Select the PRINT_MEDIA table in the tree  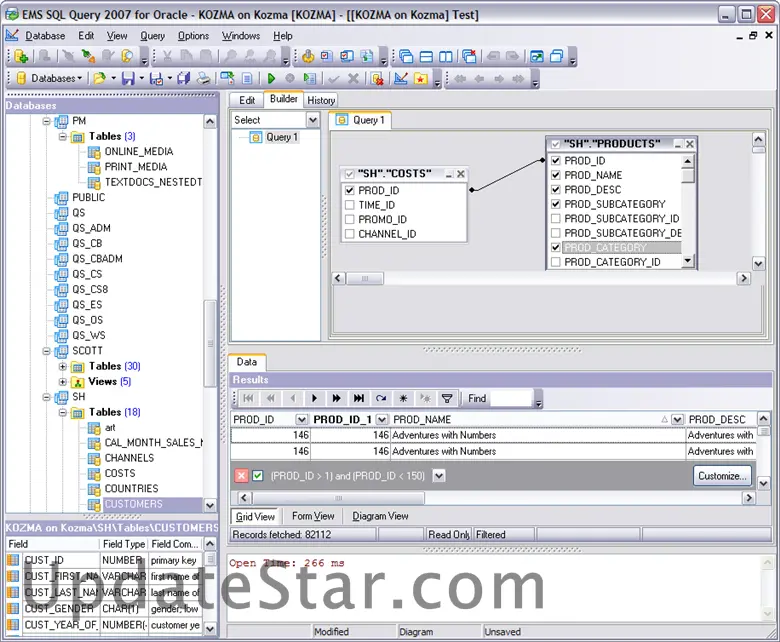135,167
